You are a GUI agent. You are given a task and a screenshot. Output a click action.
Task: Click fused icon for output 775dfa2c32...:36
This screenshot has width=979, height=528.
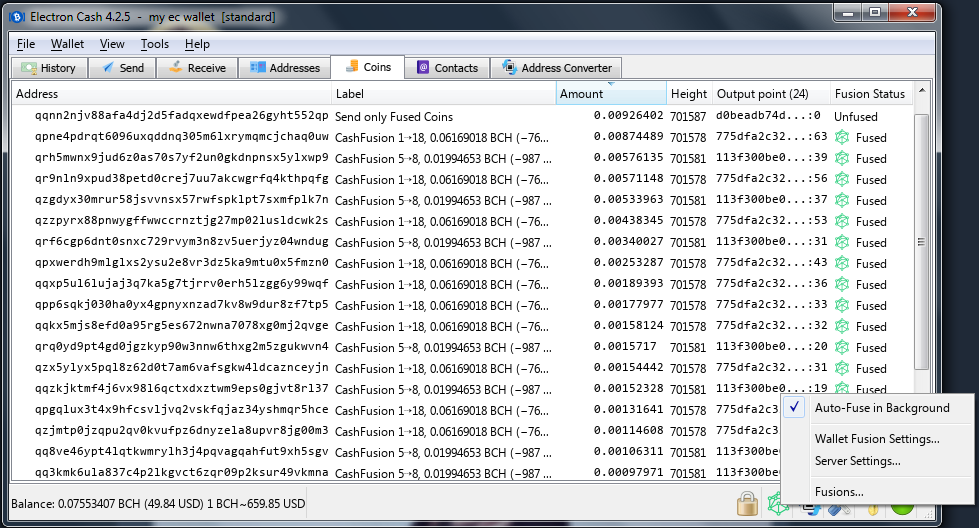(842, 285)
